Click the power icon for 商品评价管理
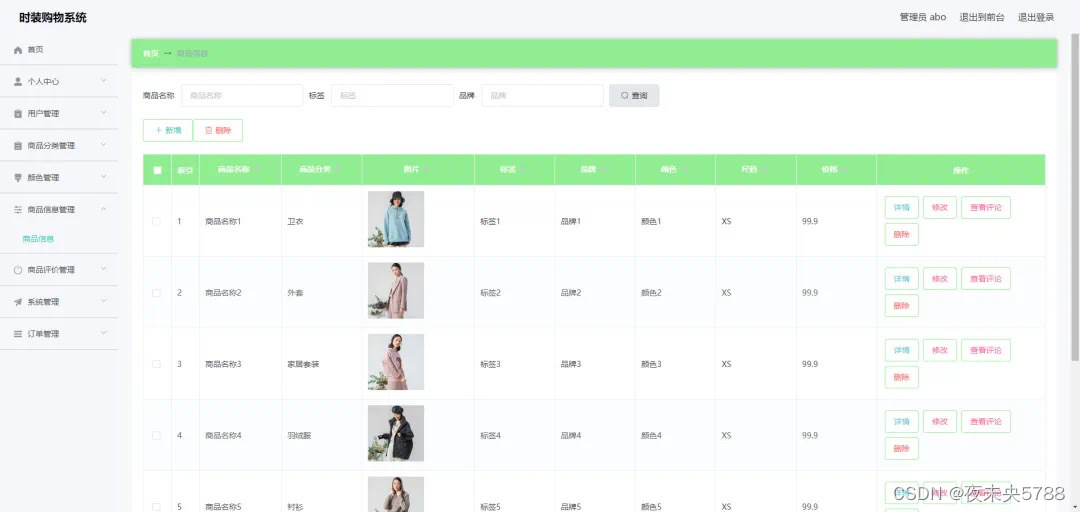Image resolution: width=1080 pixels, height=512 pixels. [18, 270]
